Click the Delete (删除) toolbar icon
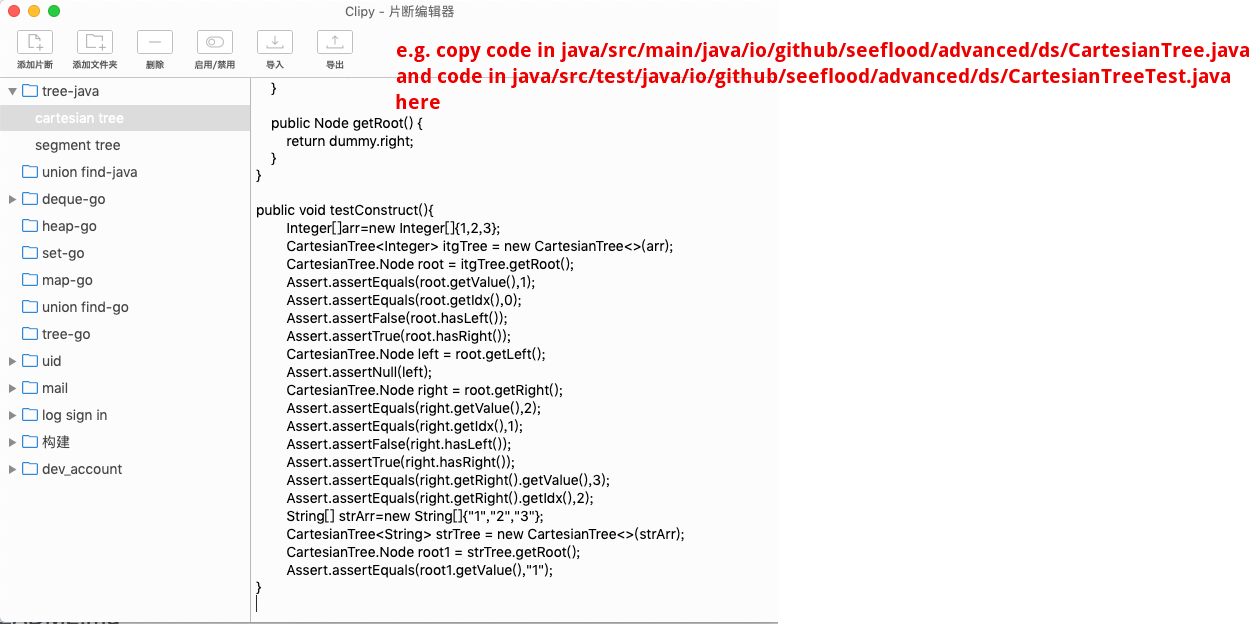 [x=154, y=42]
